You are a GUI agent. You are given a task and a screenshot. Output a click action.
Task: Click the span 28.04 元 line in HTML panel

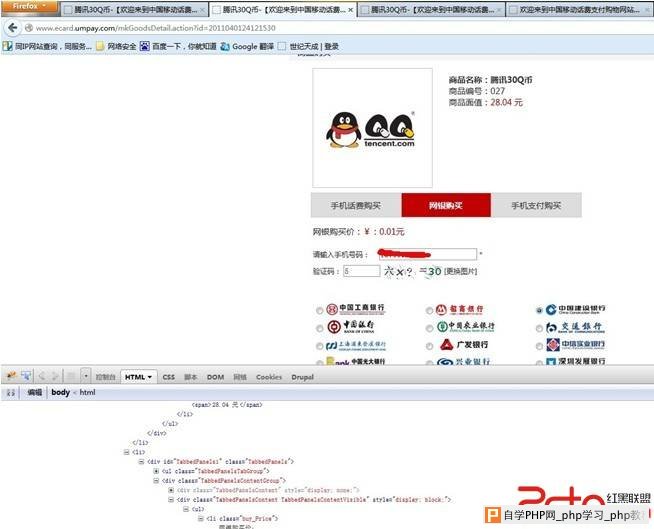tap(227, 405)
